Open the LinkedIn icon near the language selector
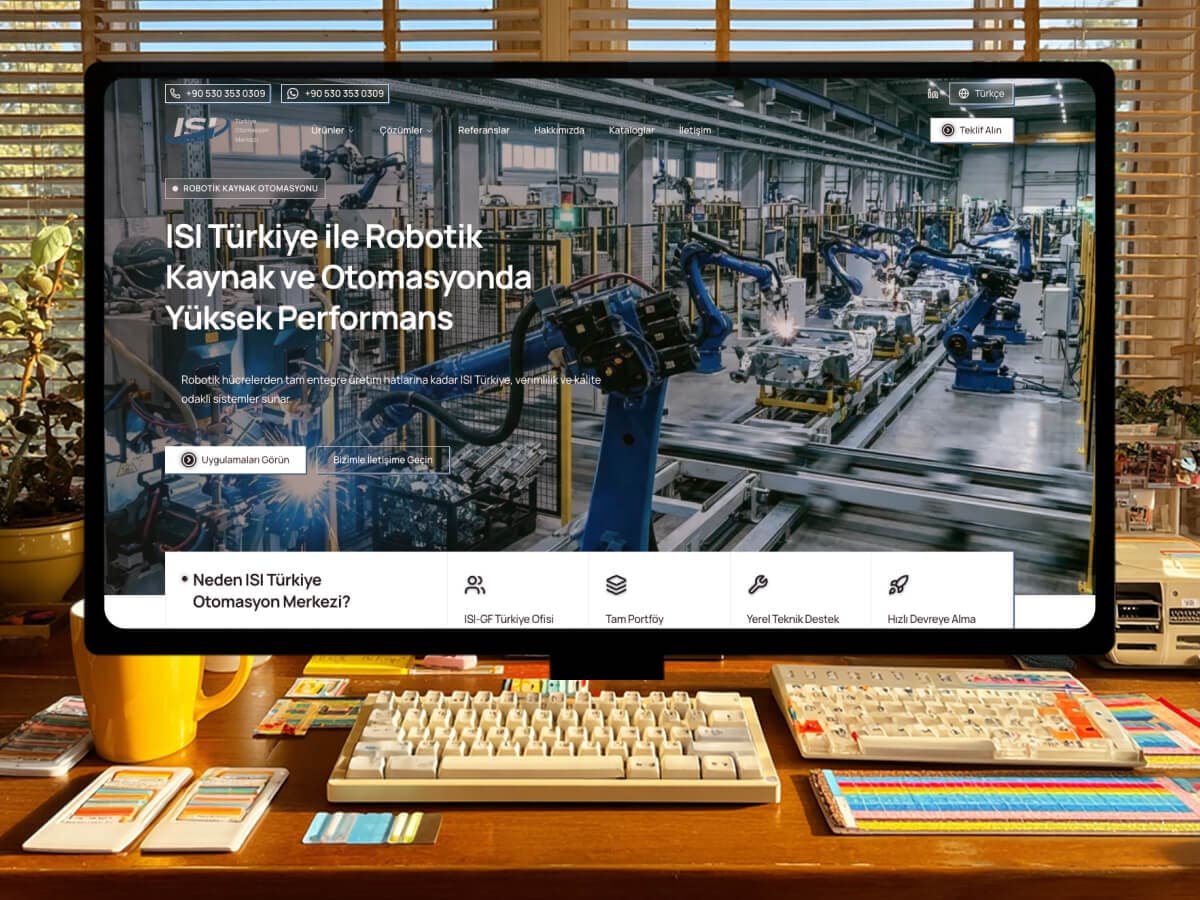The height and width of the screenshot is (900, 1200). pos(933,94)
